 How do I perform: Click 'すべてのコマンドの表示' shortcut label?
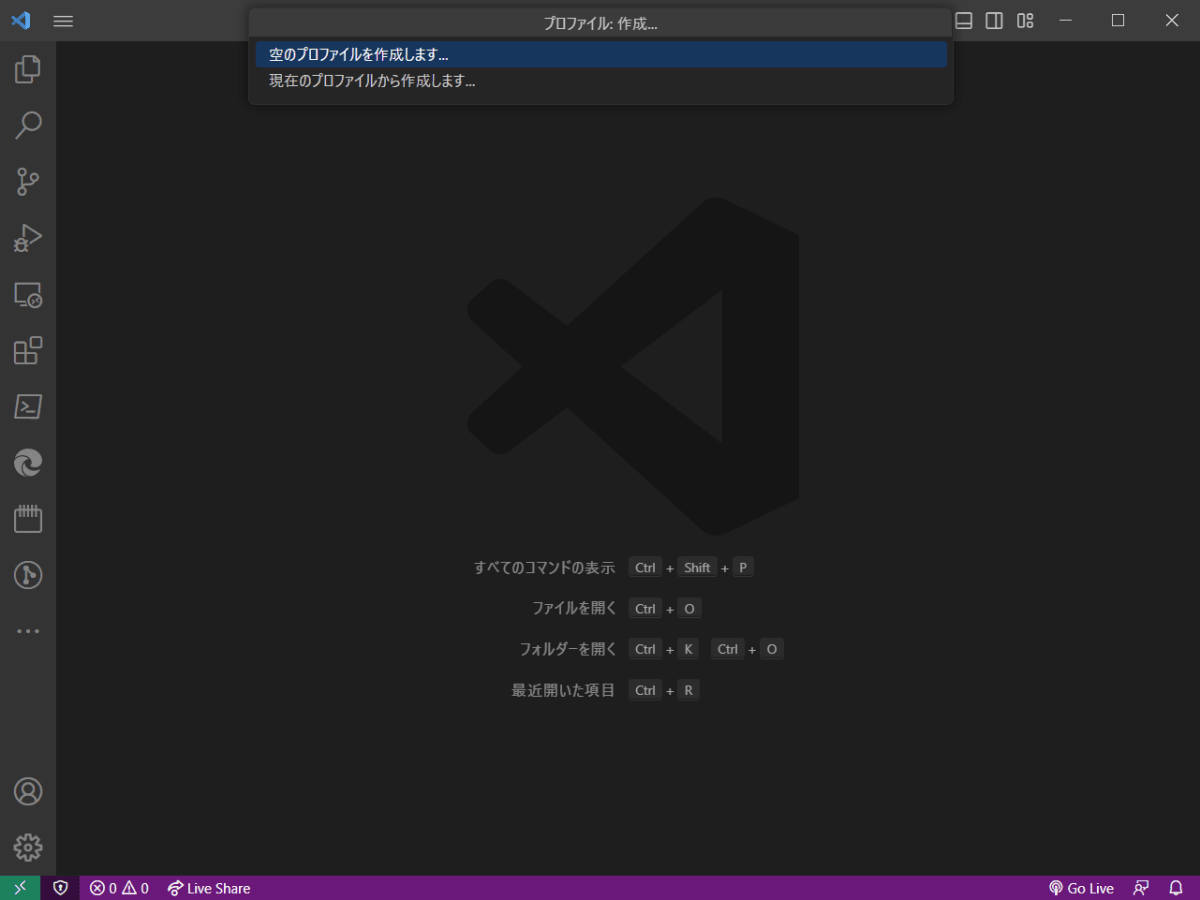click(x=544, y=567)
